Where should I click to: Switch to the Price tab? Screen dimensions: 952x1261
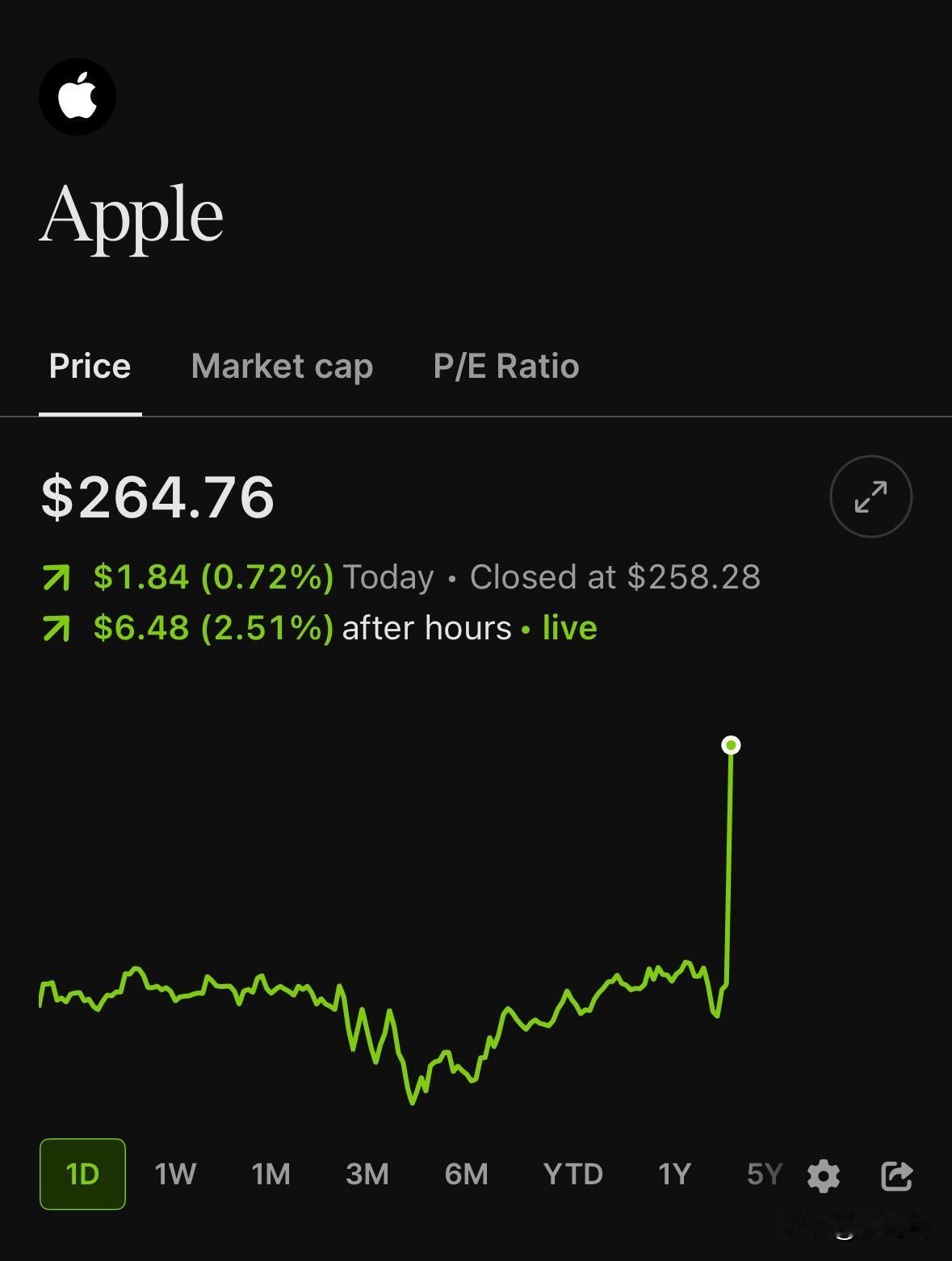point(90,367)
